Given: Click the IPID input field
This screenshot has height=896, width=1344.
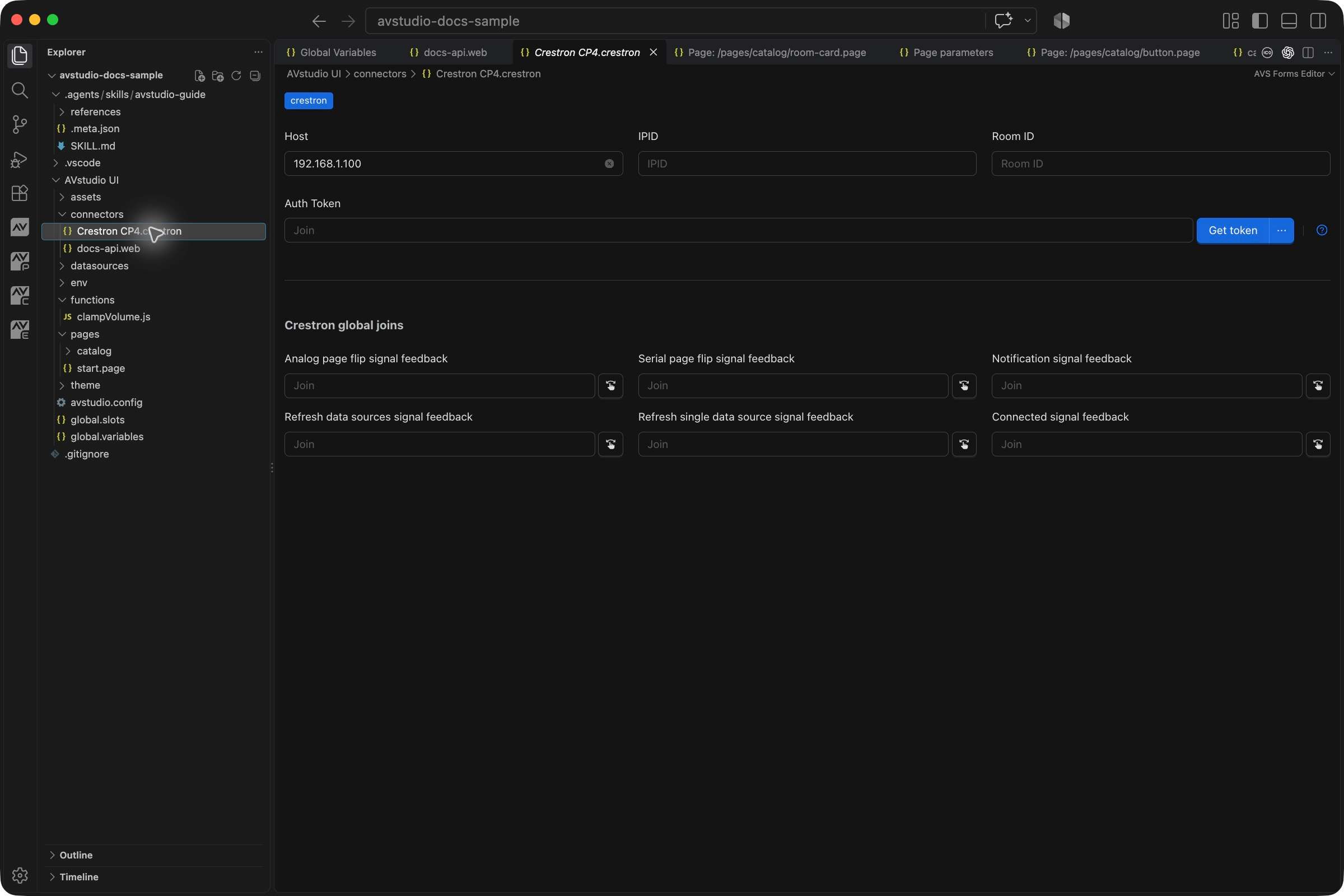Looking at the screenshot, I should [x=807, y=164].
